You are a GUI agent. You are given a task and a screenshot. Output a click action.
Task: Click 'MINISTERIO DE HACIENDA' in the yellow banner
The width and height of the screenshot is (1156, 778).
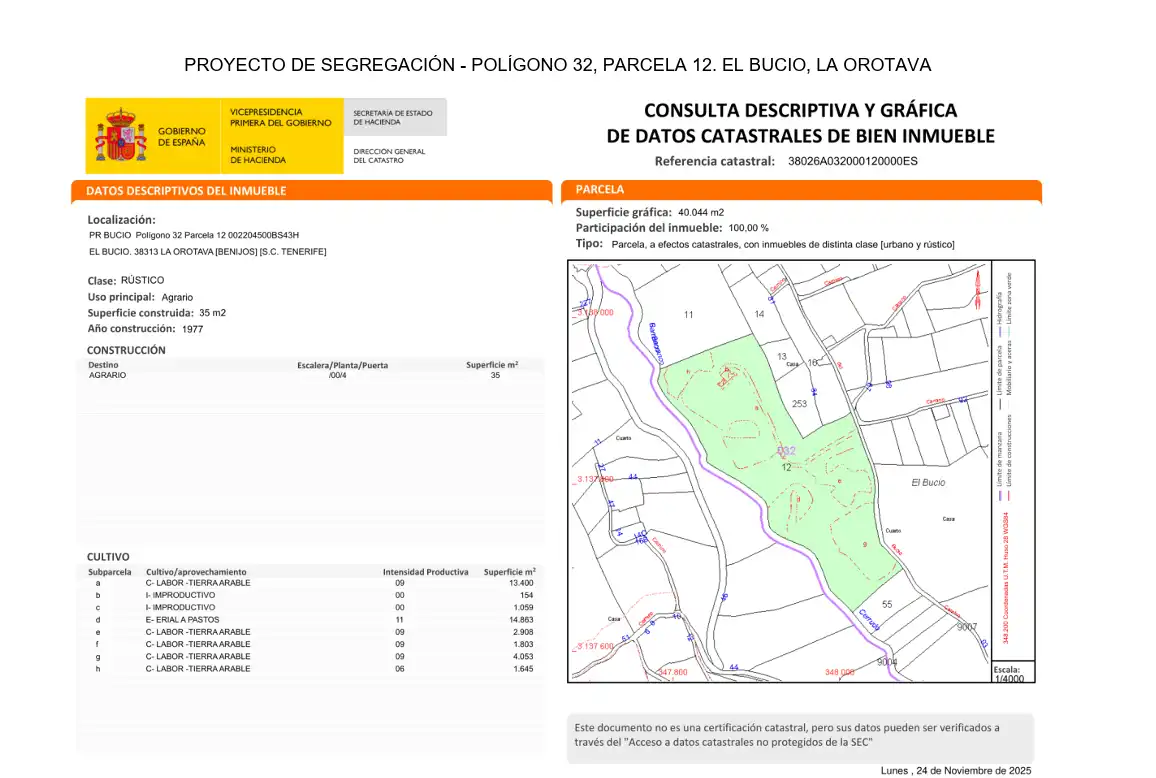pyautogui.click(x=257, y=154)
